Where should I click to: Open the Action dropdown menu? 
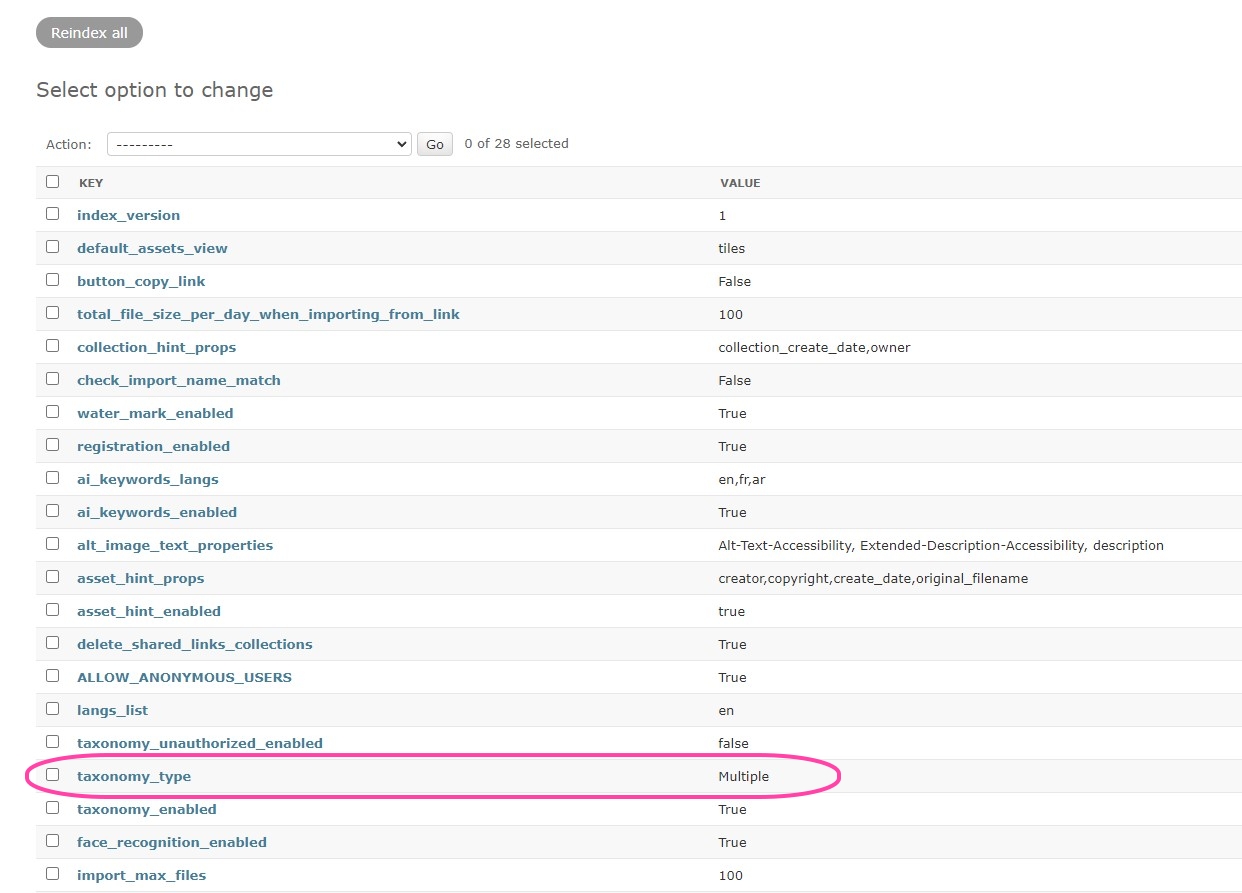click(259, 144)
